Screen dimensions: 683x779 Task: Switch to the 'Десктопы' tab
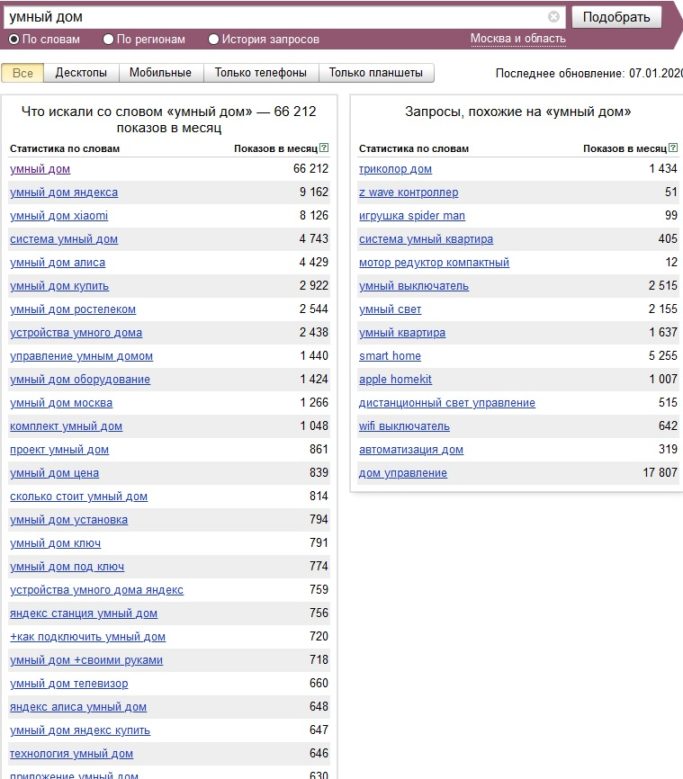pos(81,73)
